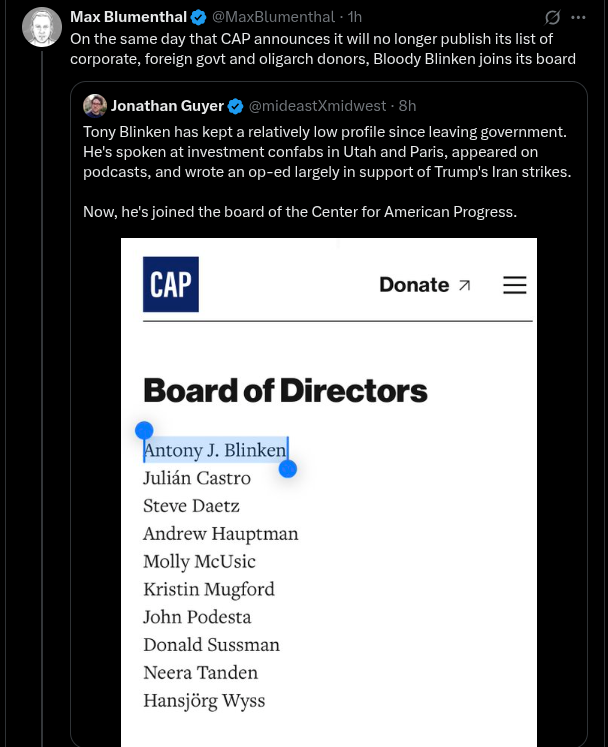Viewport: 608px width, 747px height.
Task: Open the @mideastXmidwest handle
Action: (317, 106)
